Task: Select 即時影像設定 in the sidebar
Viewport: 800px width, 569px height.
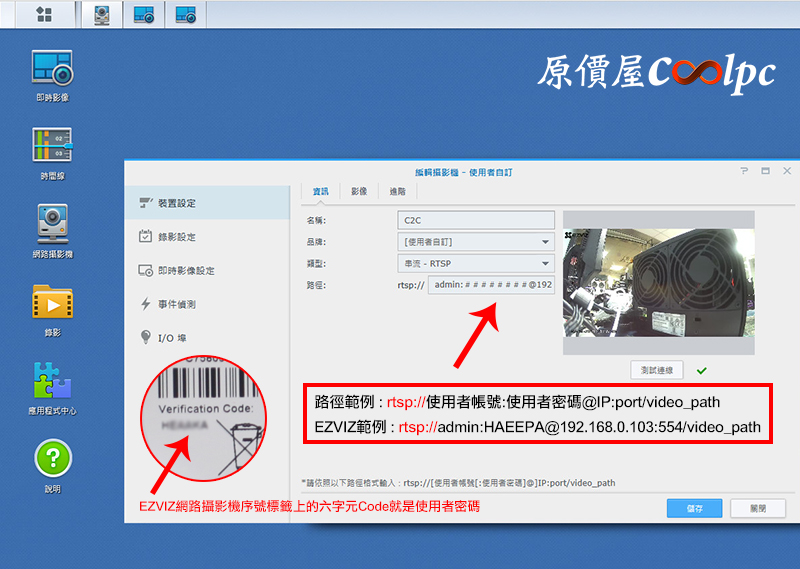Action: tap(207, 270)
